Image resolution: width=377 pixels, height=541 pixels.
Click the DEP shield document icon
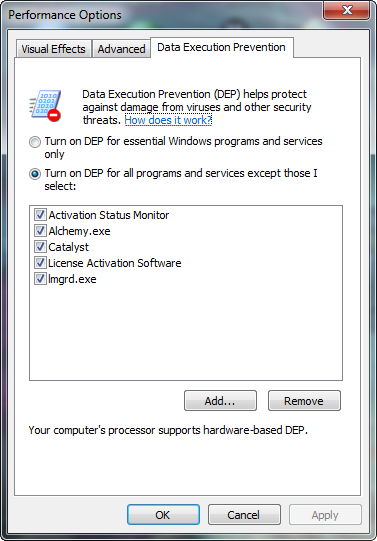point(45,106)
